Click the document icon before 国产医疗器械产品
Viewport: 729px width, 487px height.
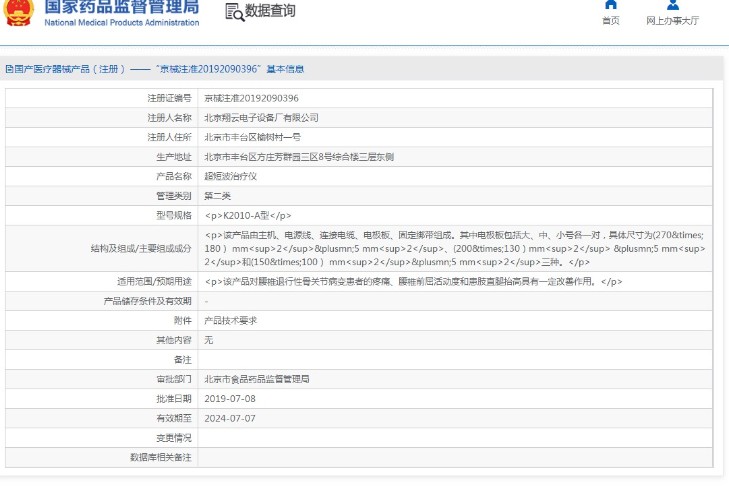[9, 69]
